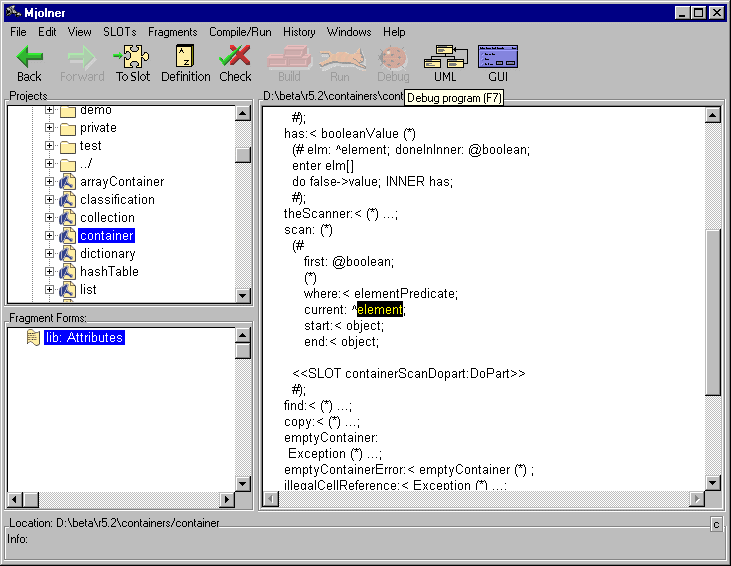731x566 pixels.
Task: Open the SLOTs menu
Action: (119, 32)
